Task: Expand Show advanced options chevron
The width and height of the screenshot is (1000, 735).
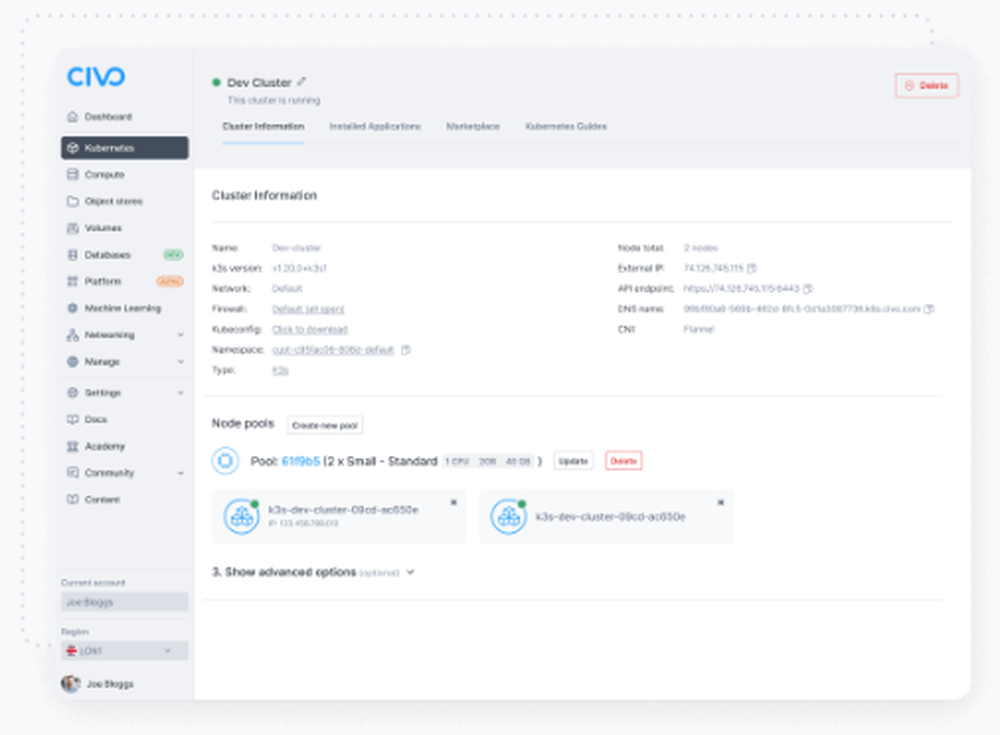Action: [x=410, y=572]
